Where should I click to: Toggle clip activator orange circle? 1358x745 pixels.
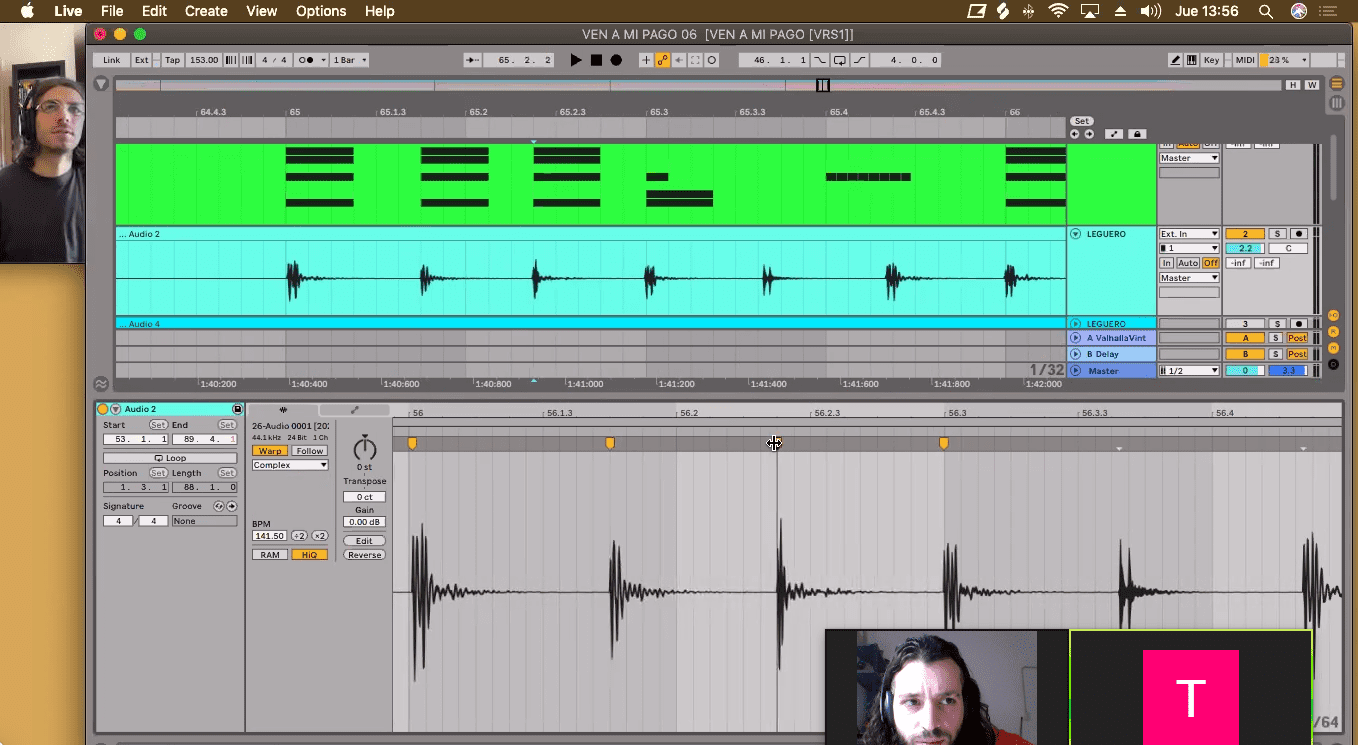click(103, 409)
